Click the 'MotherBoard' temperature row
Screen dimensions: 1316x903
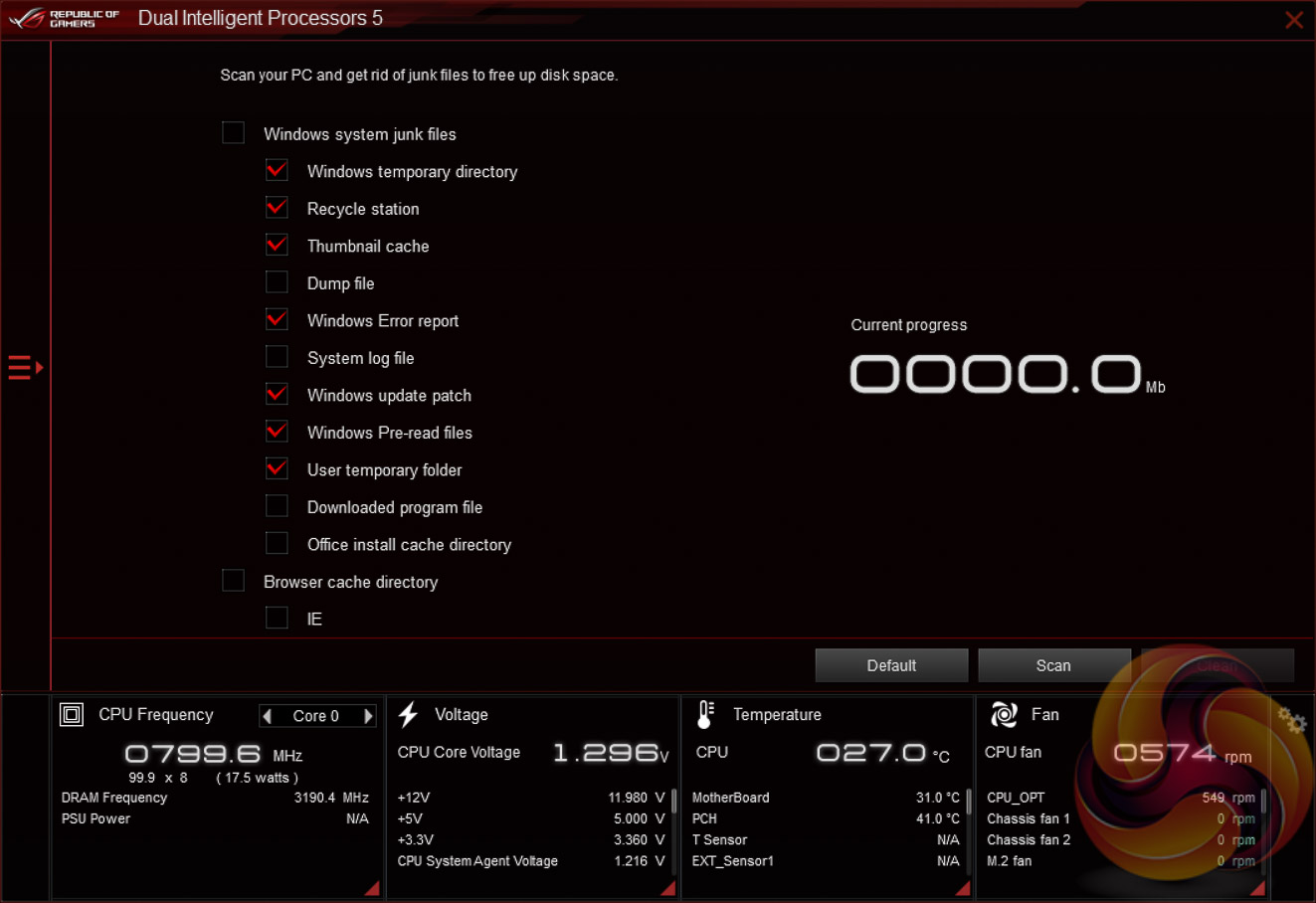coord(827,798)
